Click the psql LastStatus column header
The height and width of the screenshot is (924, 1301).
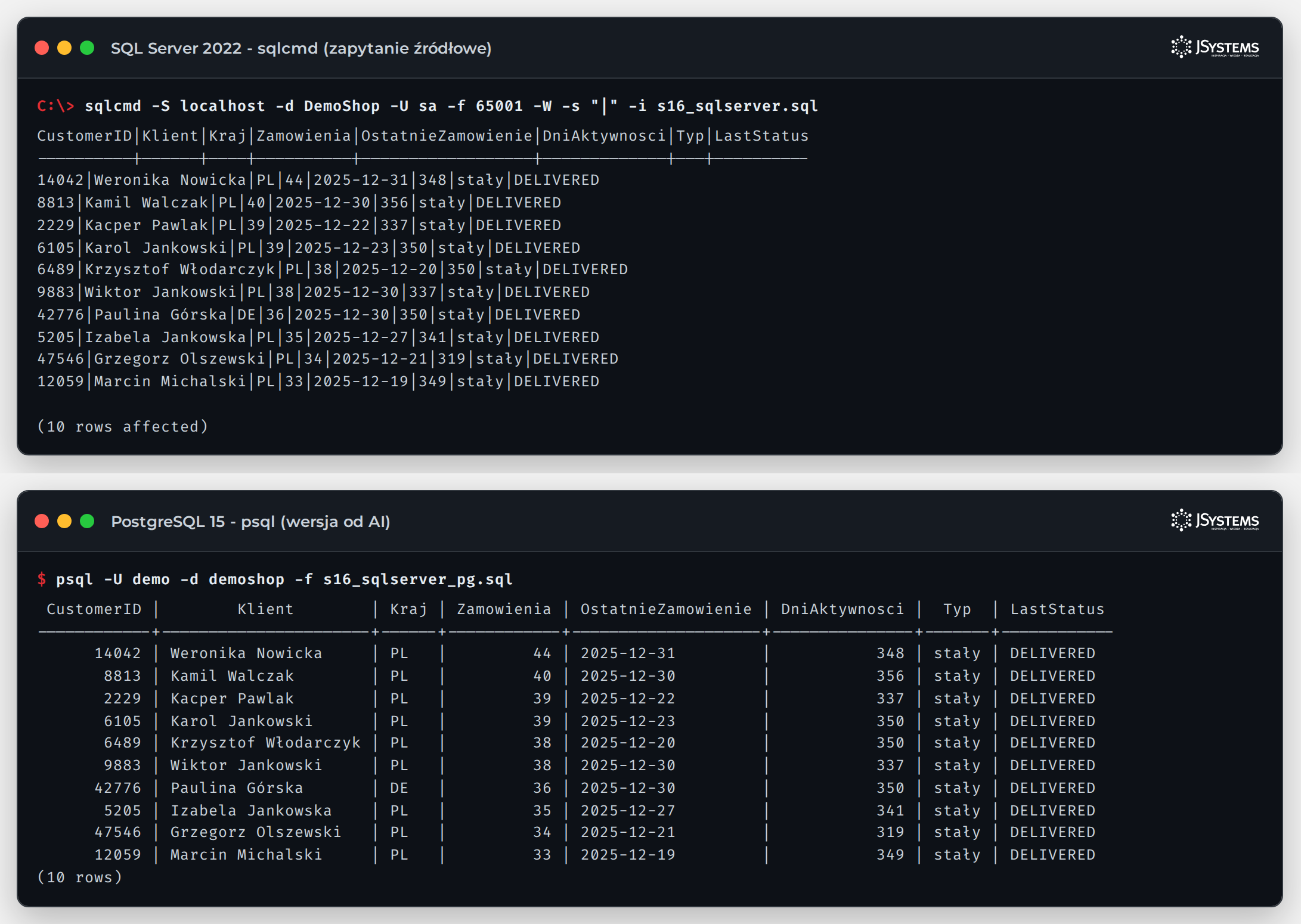[x=1057, y=609]
